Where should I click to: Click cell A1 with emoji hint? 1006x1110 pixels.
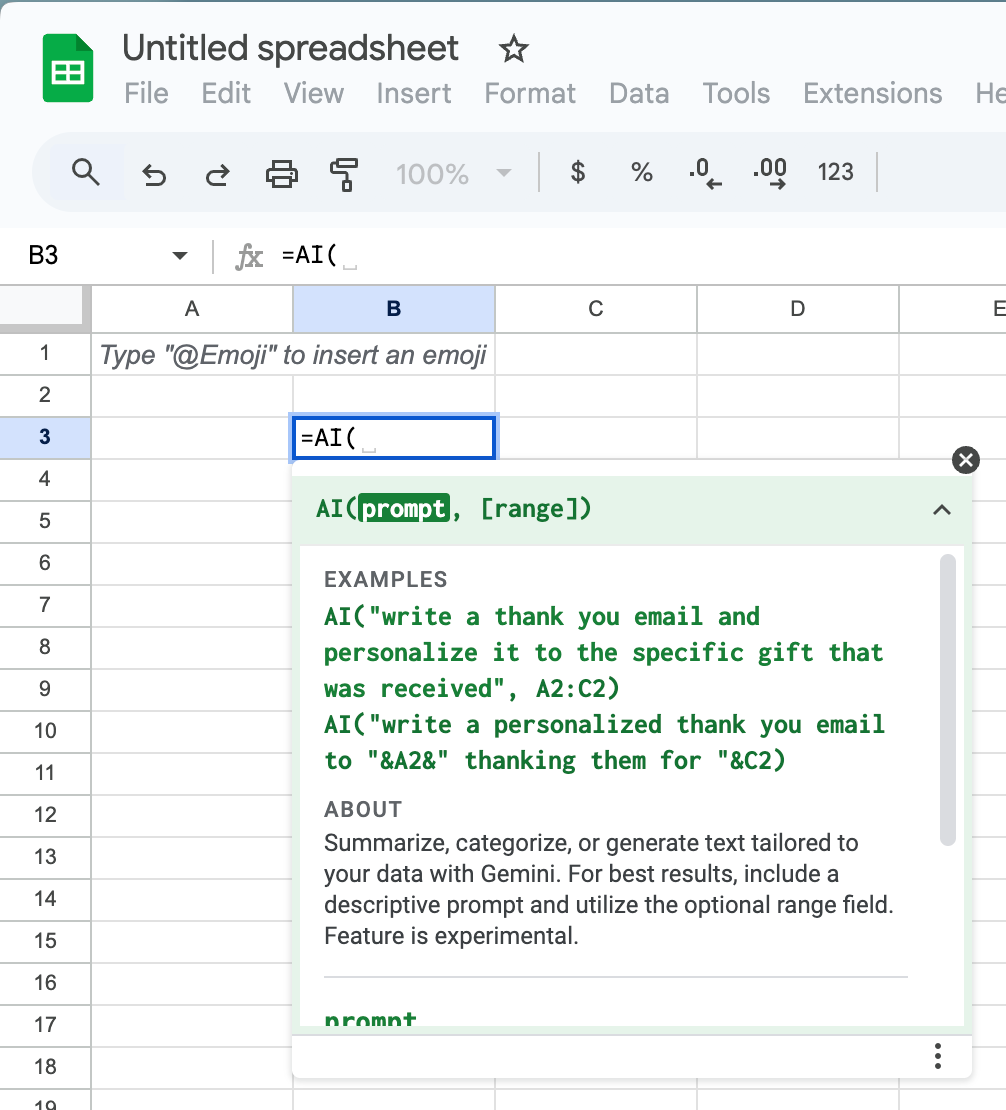[x=192, y=354]
